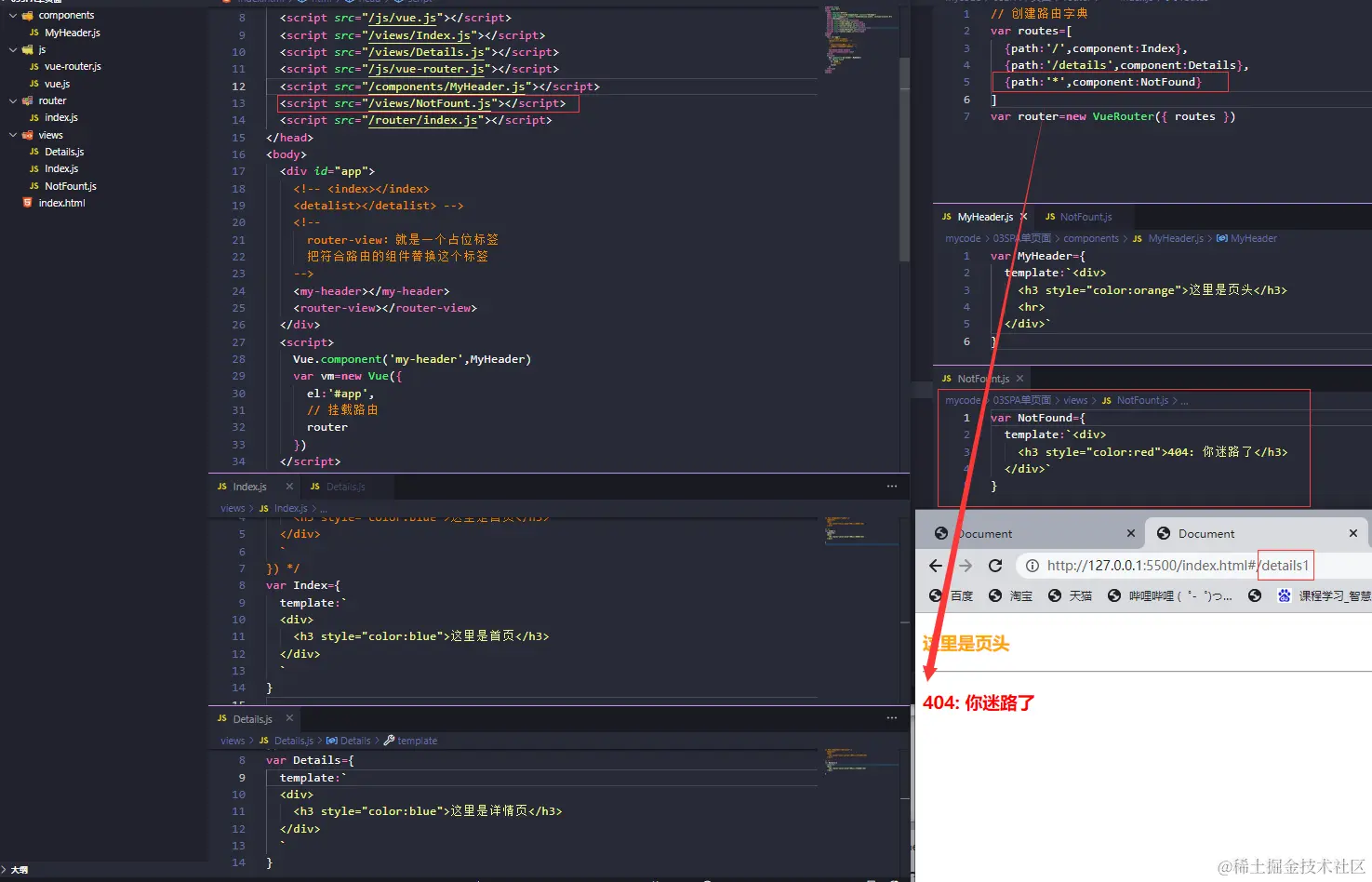Collapse the js folder in explorer
The height and width of the screenshot is (882, 1372).
13,49
